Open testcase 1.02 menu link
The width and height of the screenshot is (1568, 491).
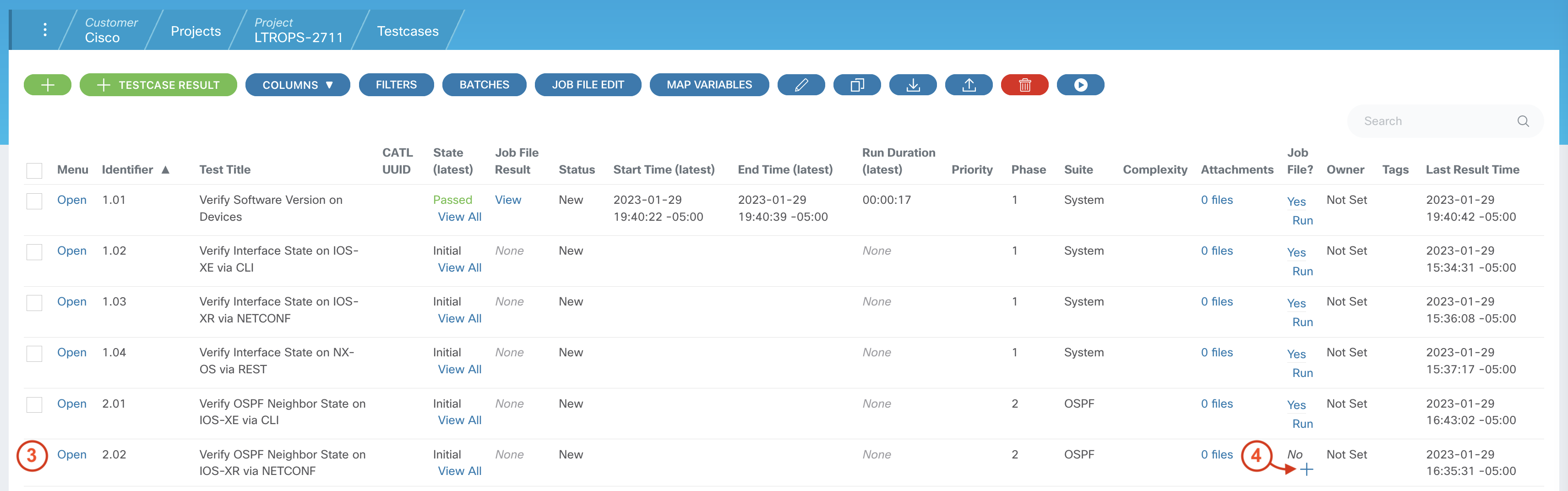(72, 251)
